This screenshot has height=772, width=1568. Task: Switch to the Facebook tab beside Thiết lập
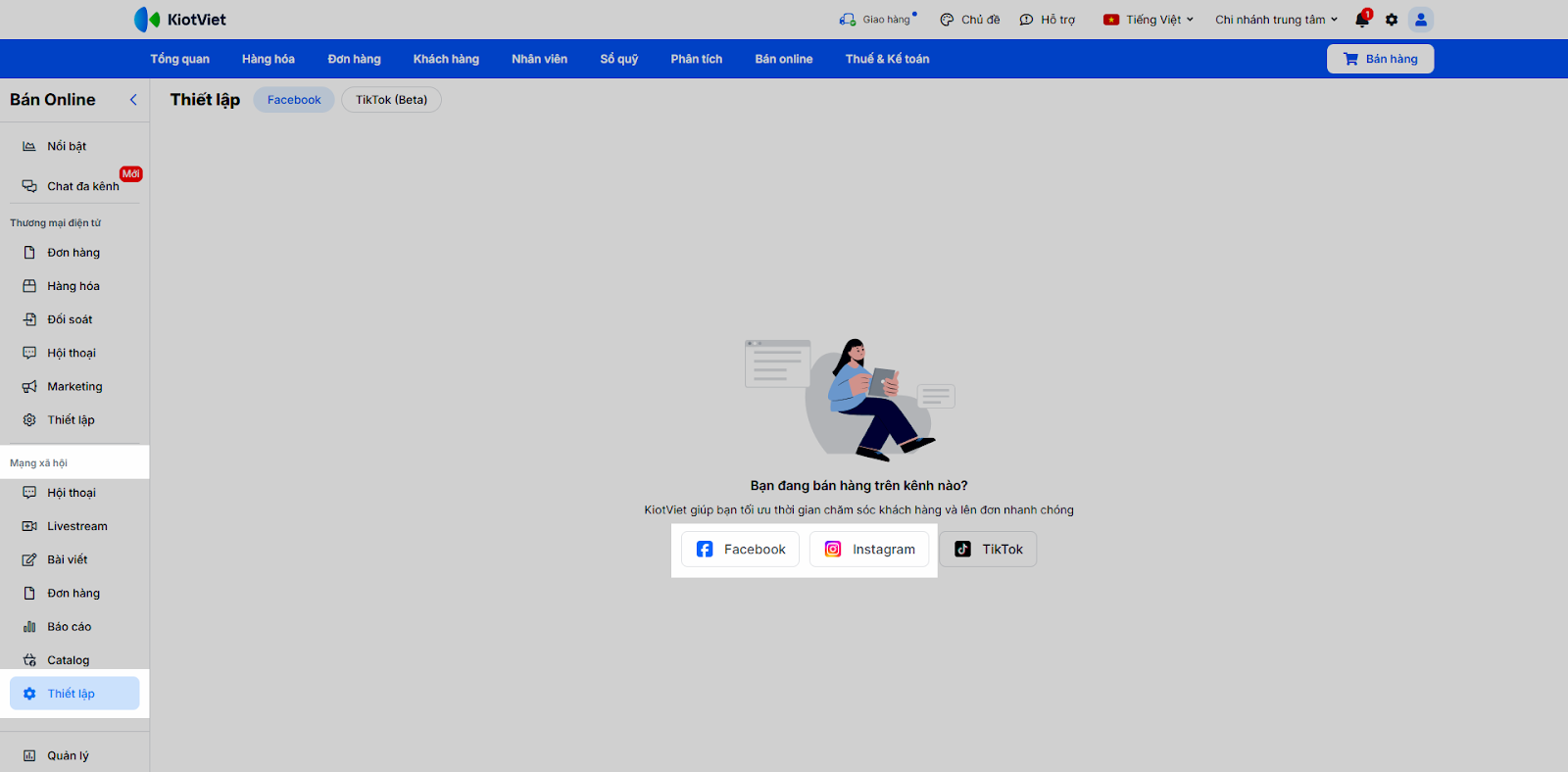click(x=294, y=100)
